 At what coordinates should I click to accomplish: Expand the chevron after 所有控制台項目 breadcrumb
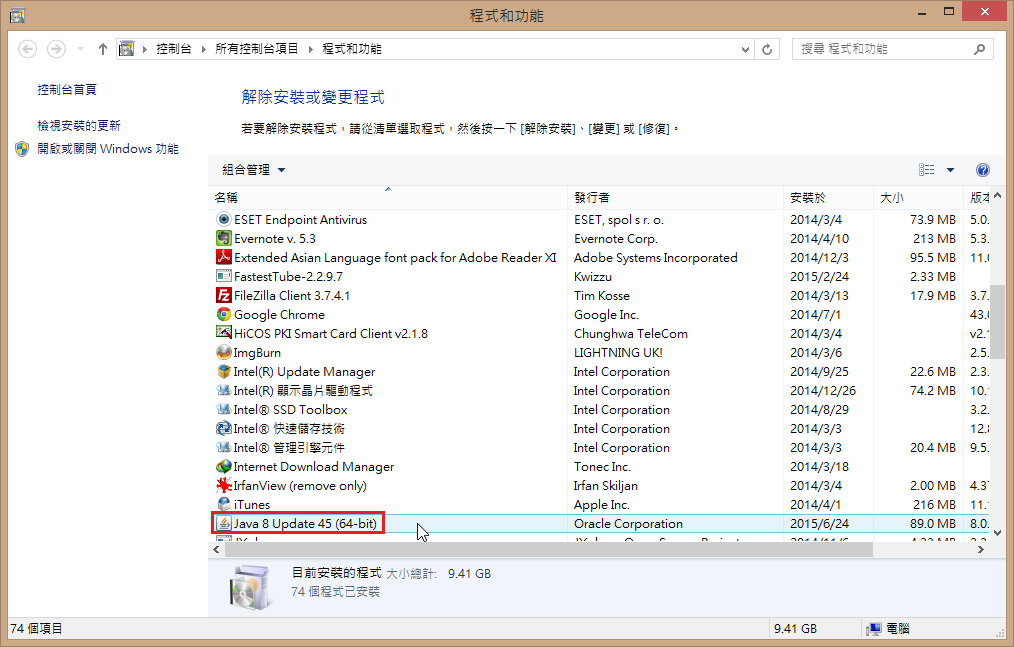point(310,49)
